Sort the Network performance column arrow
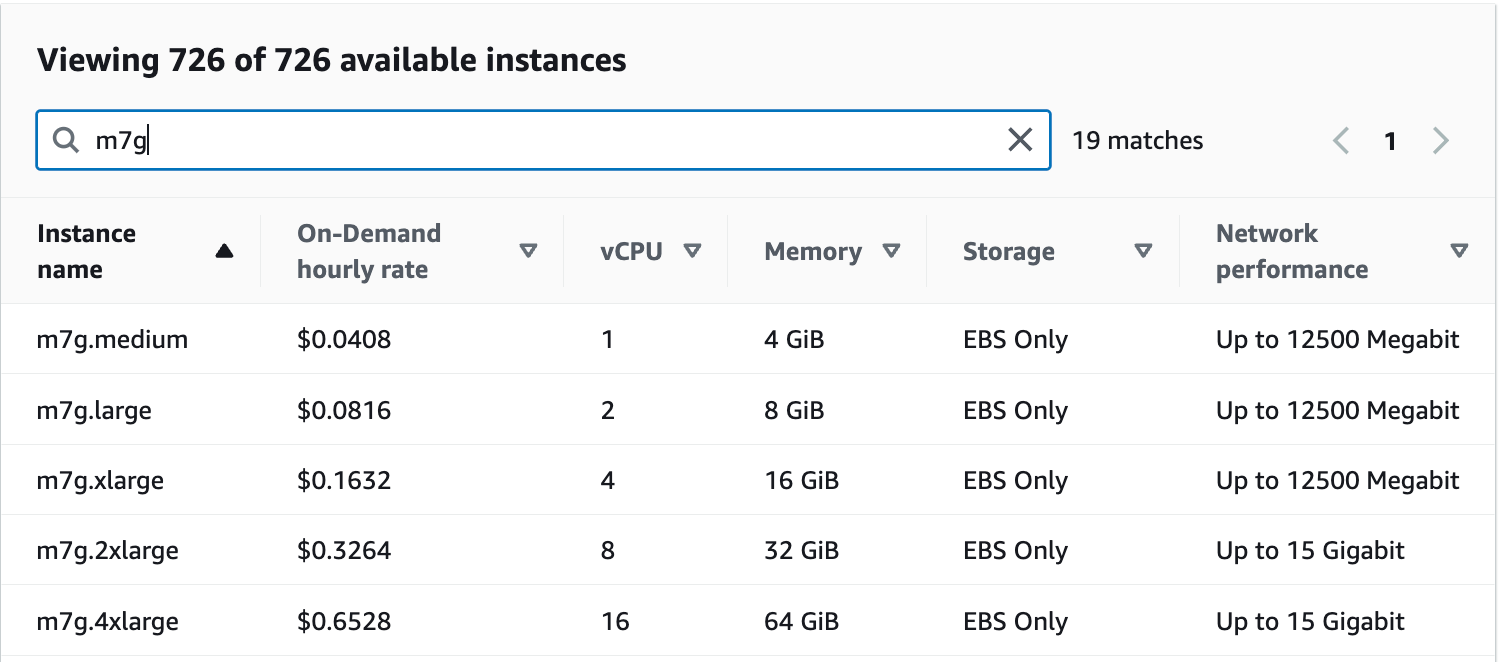 tap(1460, 252)
